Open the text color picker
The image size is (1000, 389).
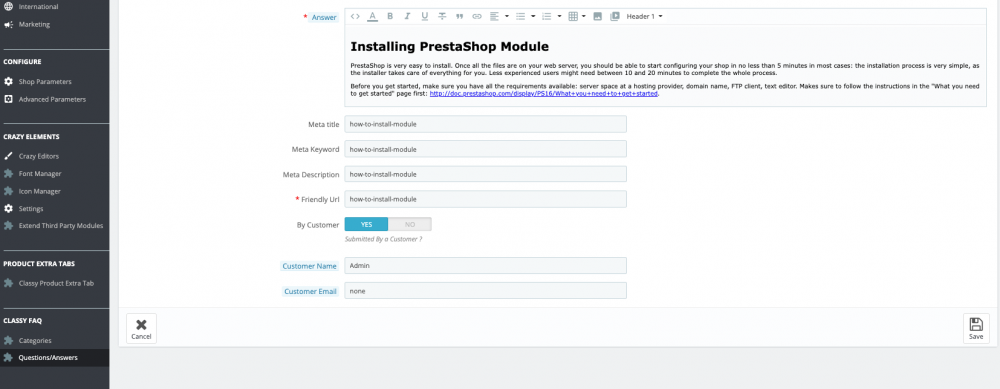coord(372,17)
